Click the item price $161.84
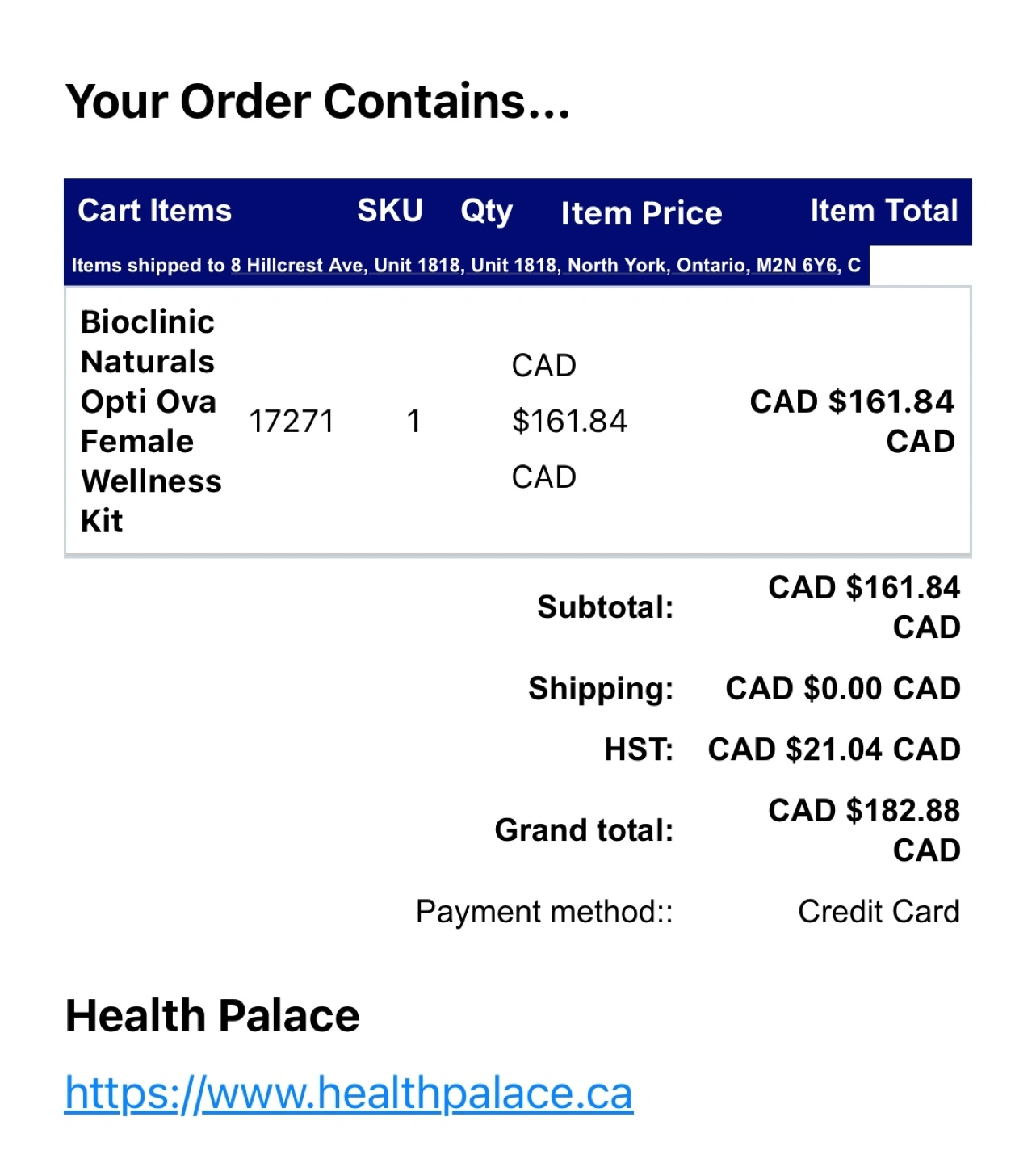 568,421
